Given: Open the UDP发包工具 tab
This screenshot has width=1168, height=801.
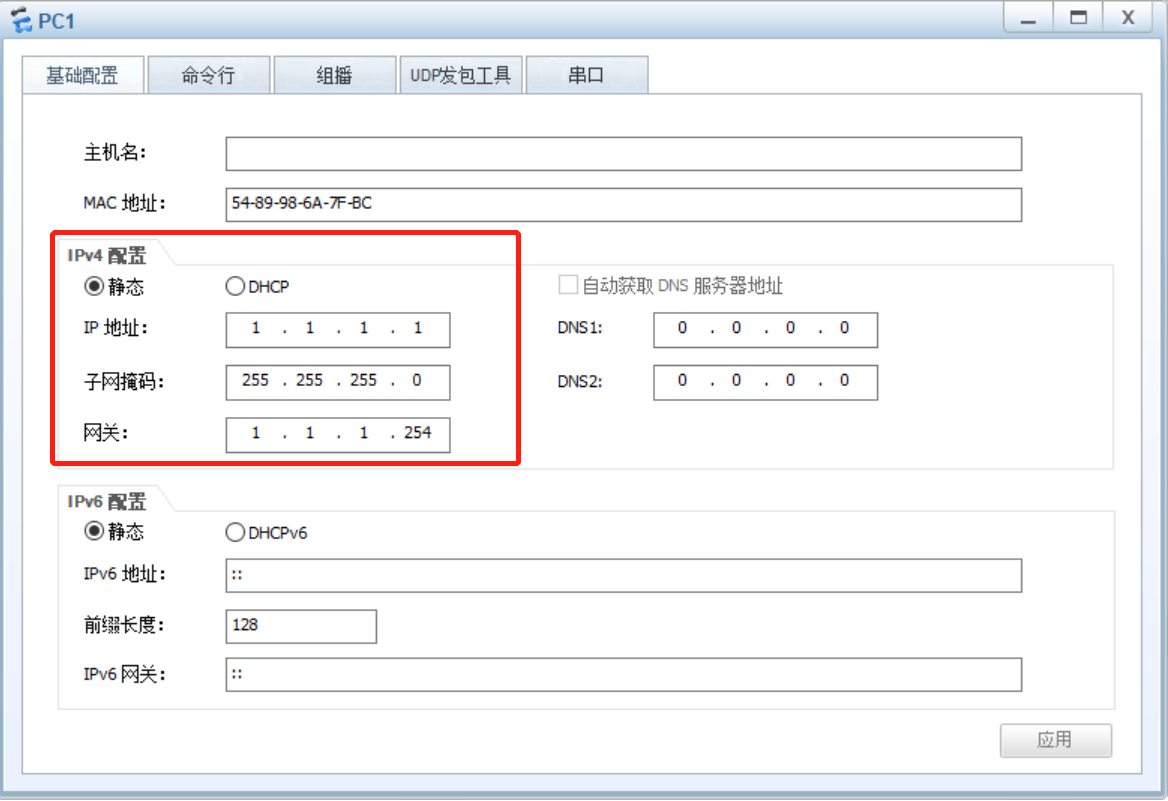Looking at the screenshot, I should pyautogui.click(x=461, y=75).
